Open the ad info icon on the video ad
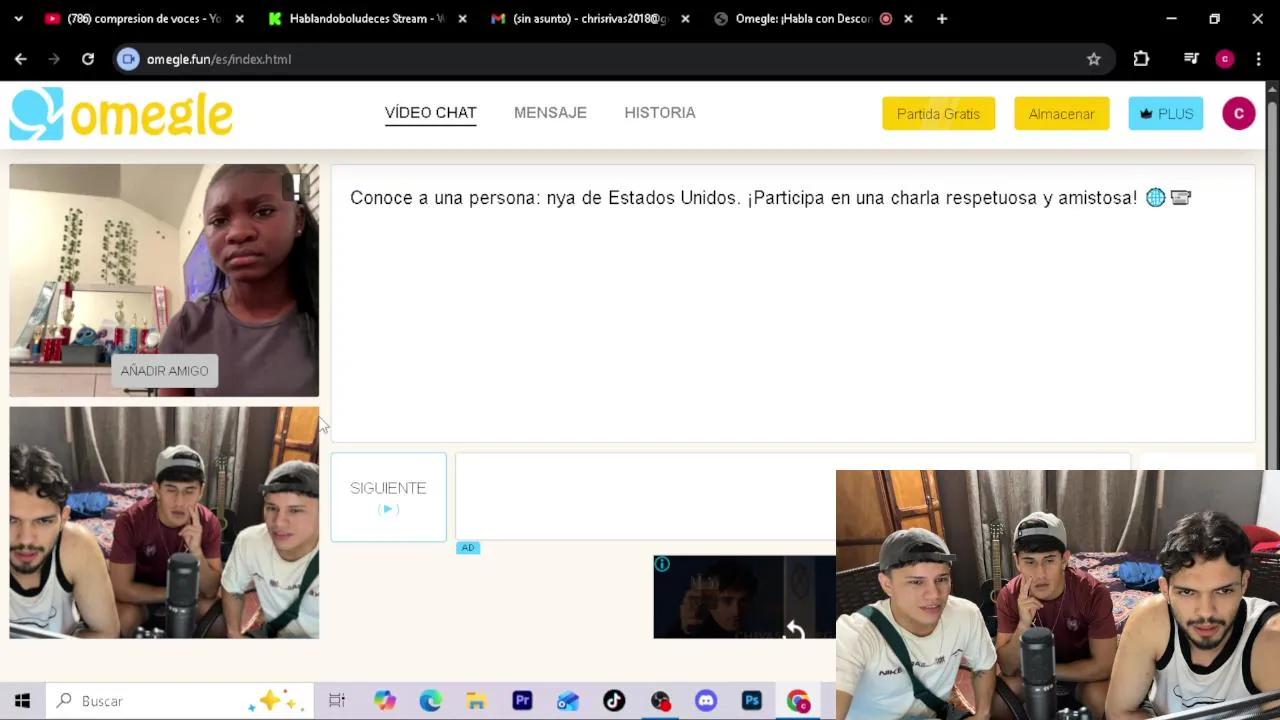The width and height of the screenshot is (1280, 720). click(662, 565)
